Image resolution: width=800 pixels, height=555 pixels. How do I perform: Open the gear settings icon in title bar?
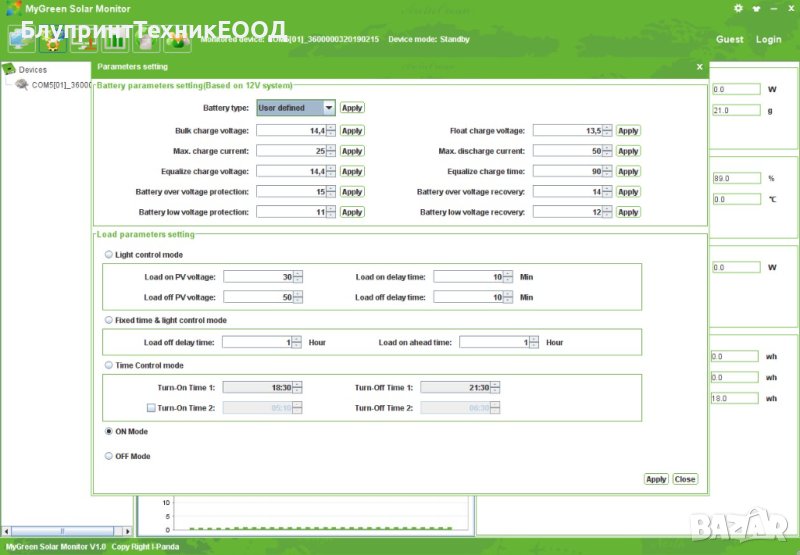(x=738, y=8)
